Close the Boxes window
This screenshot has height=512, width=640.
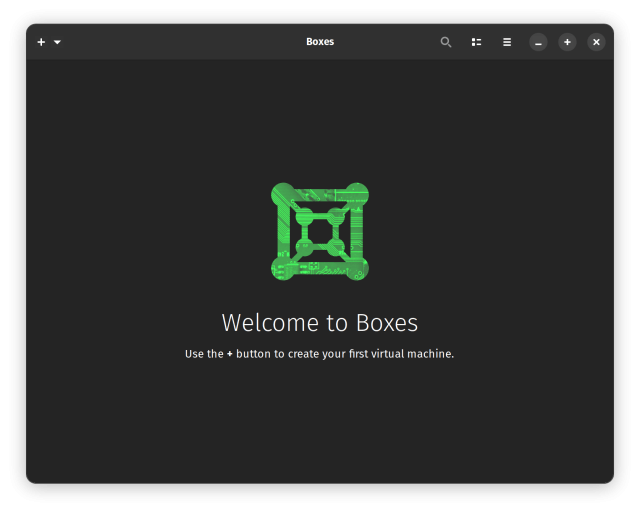(596, 42)
